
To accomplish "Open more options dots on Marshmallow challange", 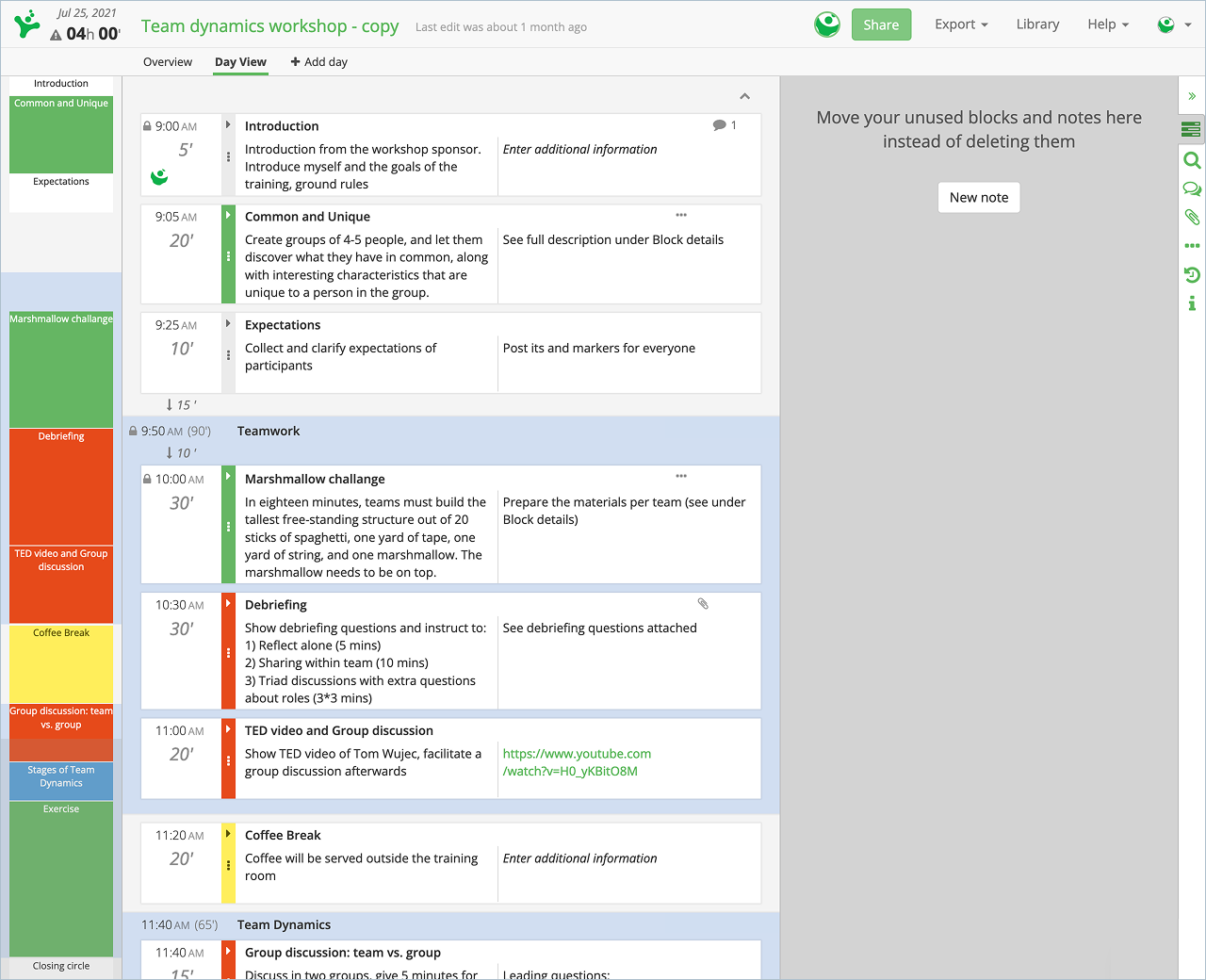I will click(x=681, y=476).
